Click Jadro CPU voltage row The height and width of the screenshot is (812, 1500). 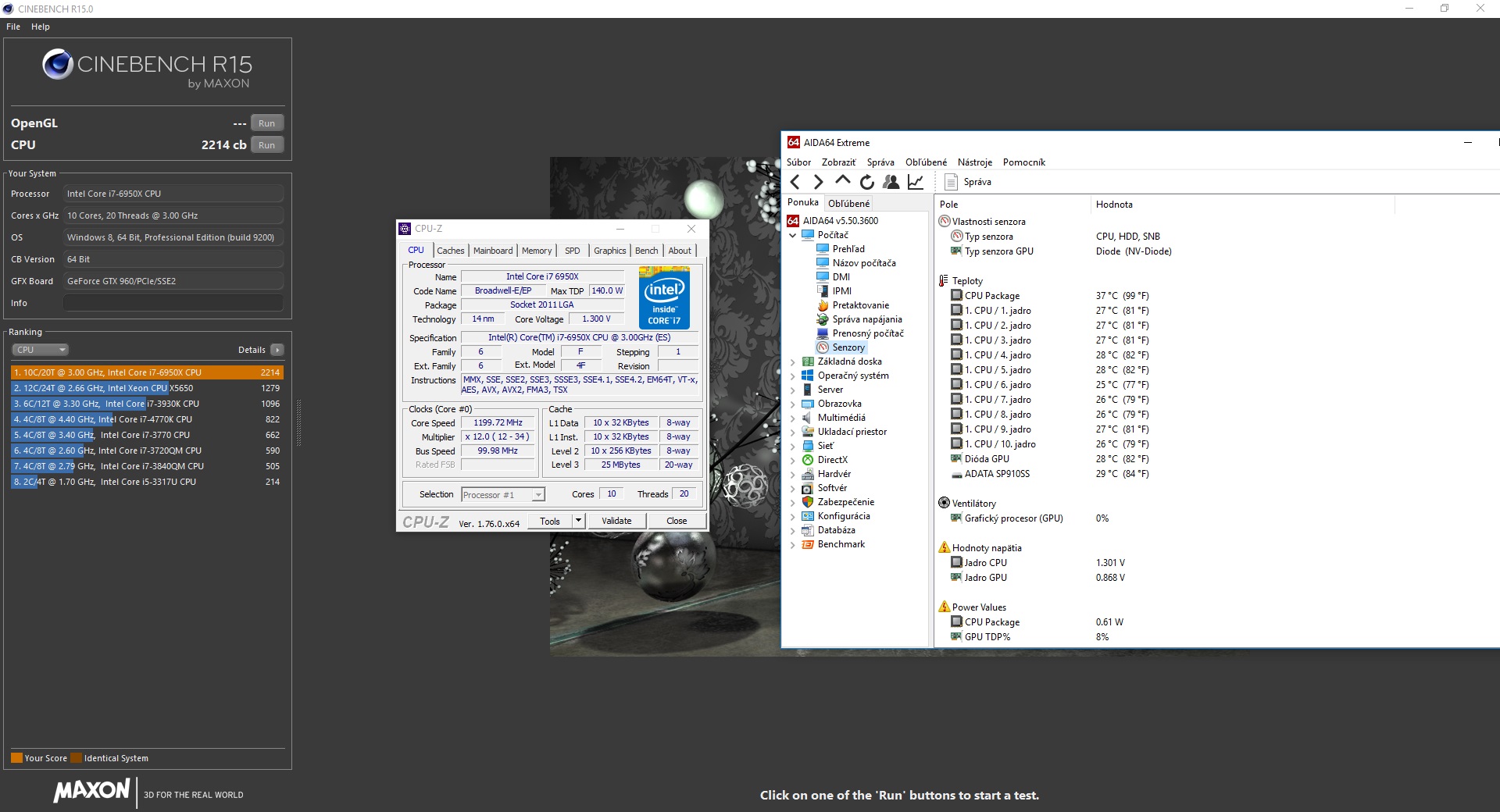(1037, 563)
